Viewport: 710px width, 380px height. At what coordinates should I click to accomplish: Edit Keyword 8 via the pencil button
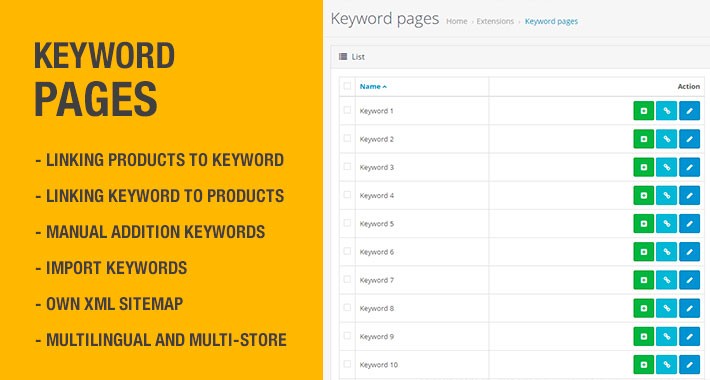pos(689,308)
